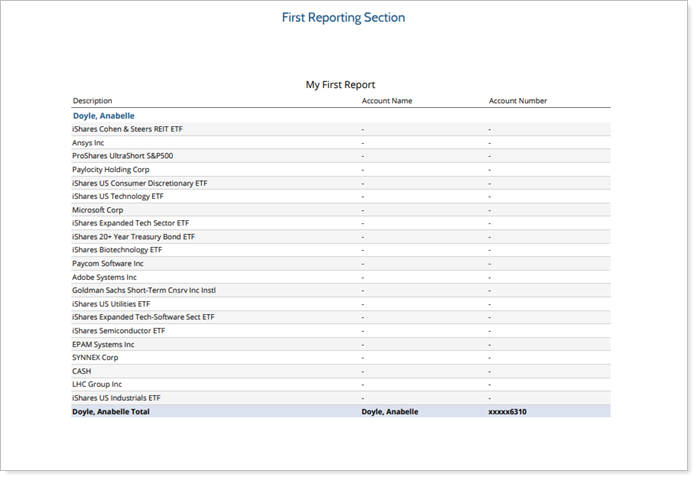Click the Ansys Inc holding
The width and height of the screenshot is (697, 480).
[88, 143]
